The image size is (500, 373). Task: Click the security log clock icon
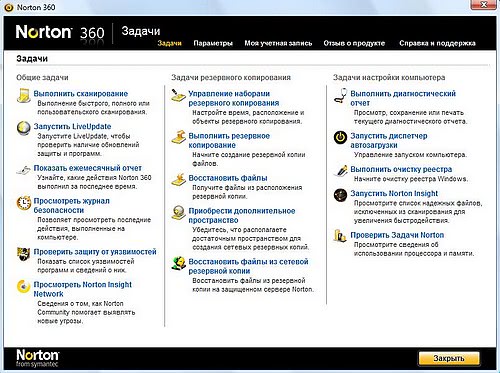click(24, 203)
